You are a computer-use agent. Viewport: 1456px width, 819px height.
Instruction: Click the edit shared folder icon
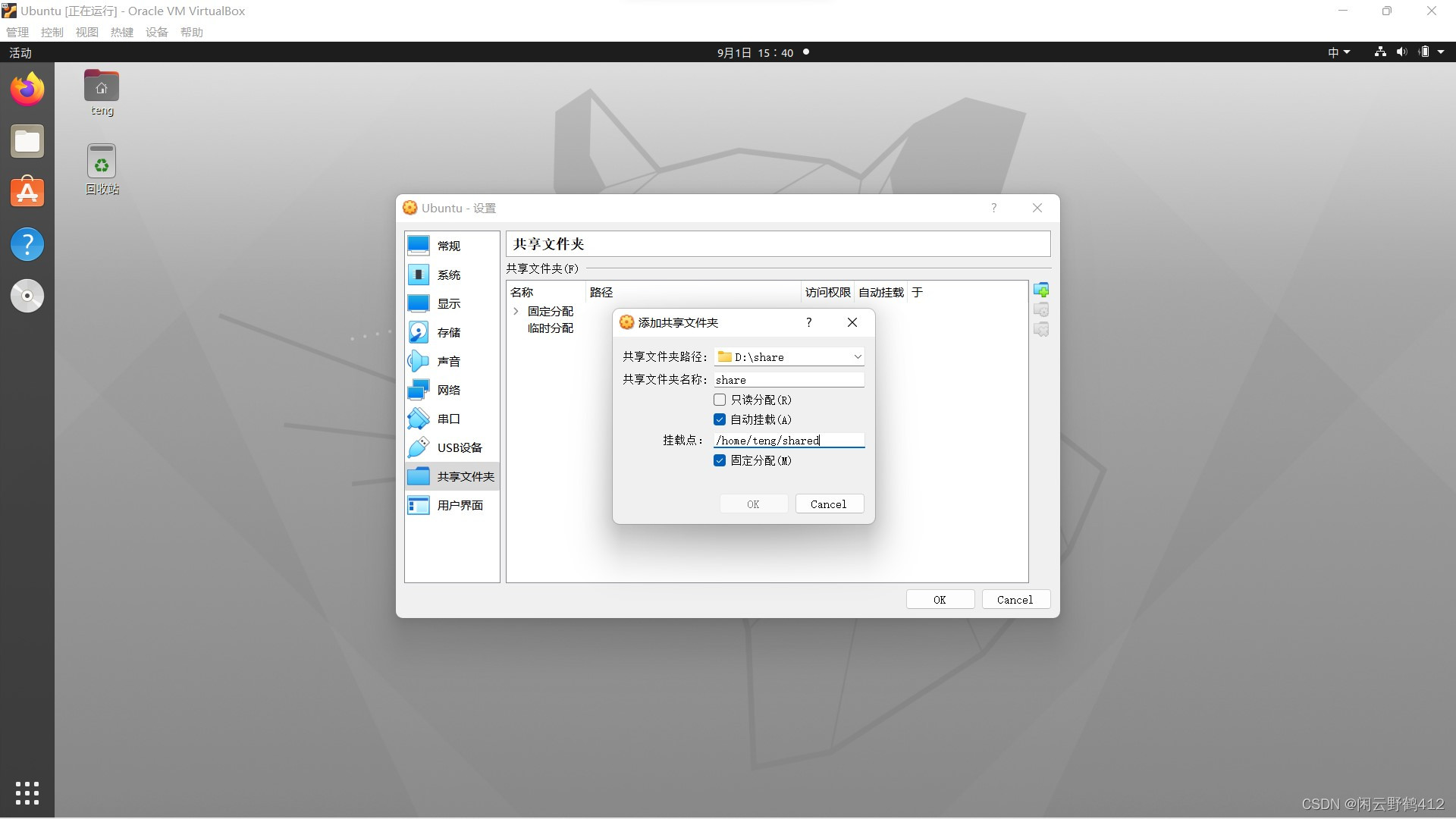tap(1041, 310)
